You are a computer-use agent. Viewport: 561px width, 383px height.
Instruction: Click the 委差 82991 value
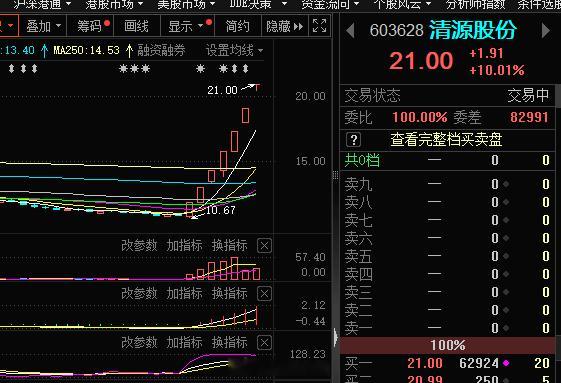point(529,117)
